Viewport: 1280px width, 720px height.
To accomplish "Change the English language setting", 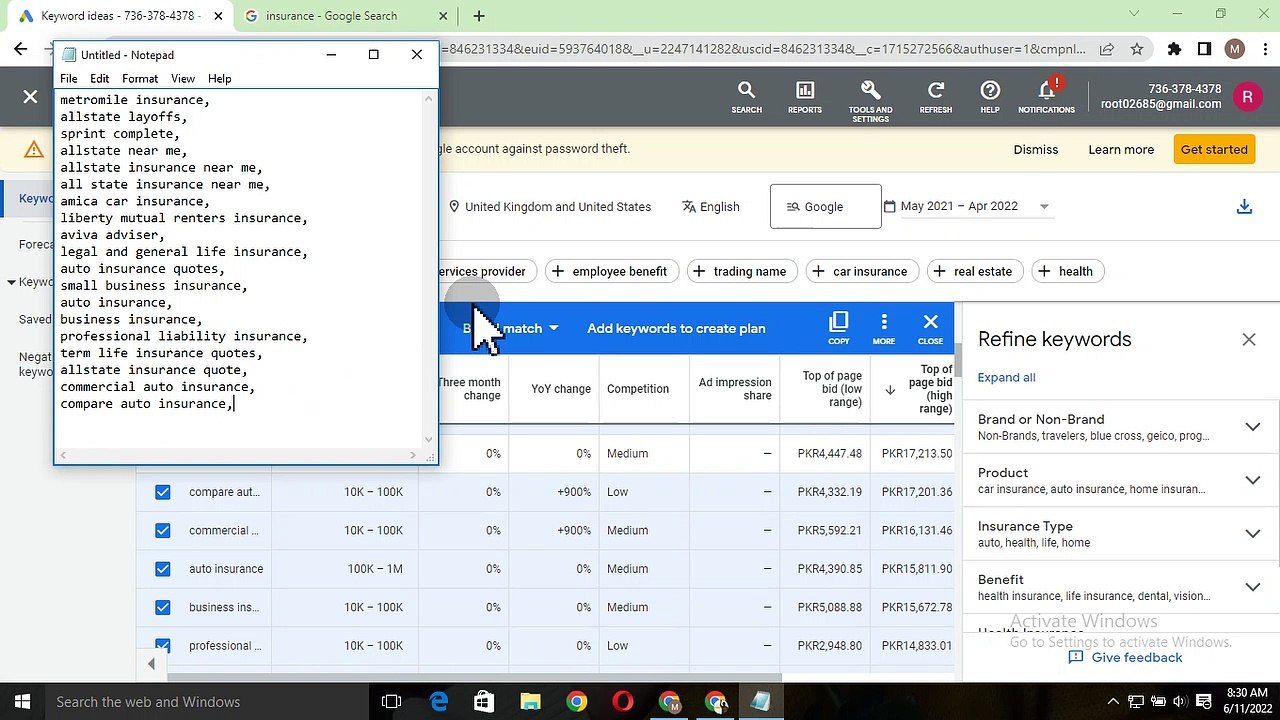I will (711, 207).
